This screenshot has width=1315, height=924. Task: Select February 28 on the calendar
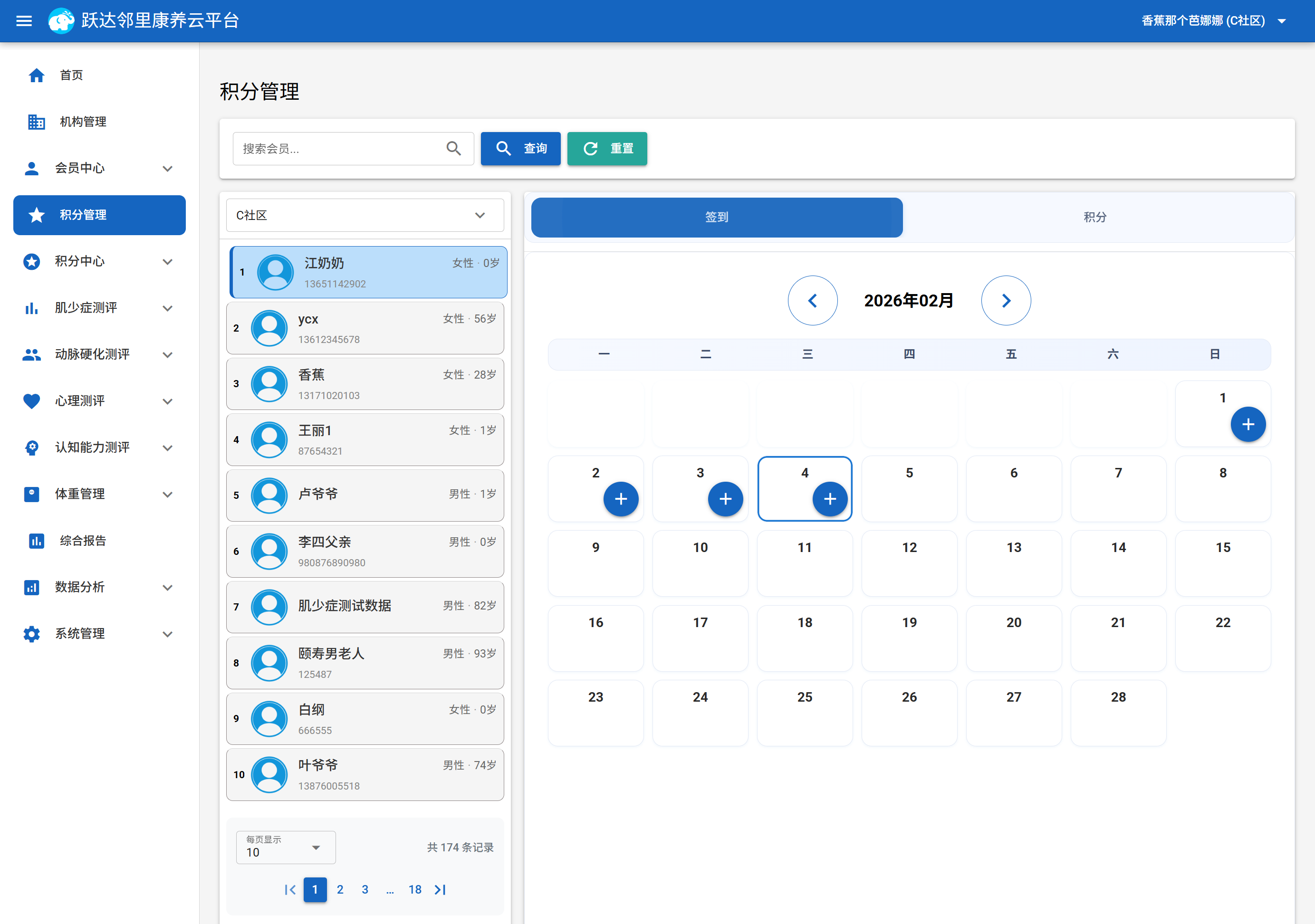(x=1118, y=713)
